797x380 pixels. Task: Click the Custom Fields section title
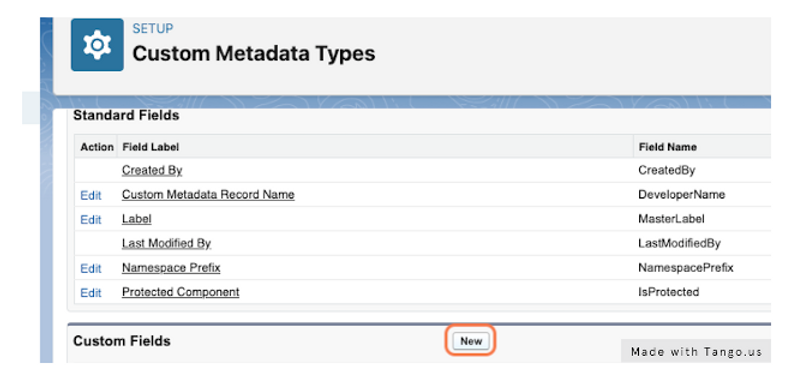[122, 341]
